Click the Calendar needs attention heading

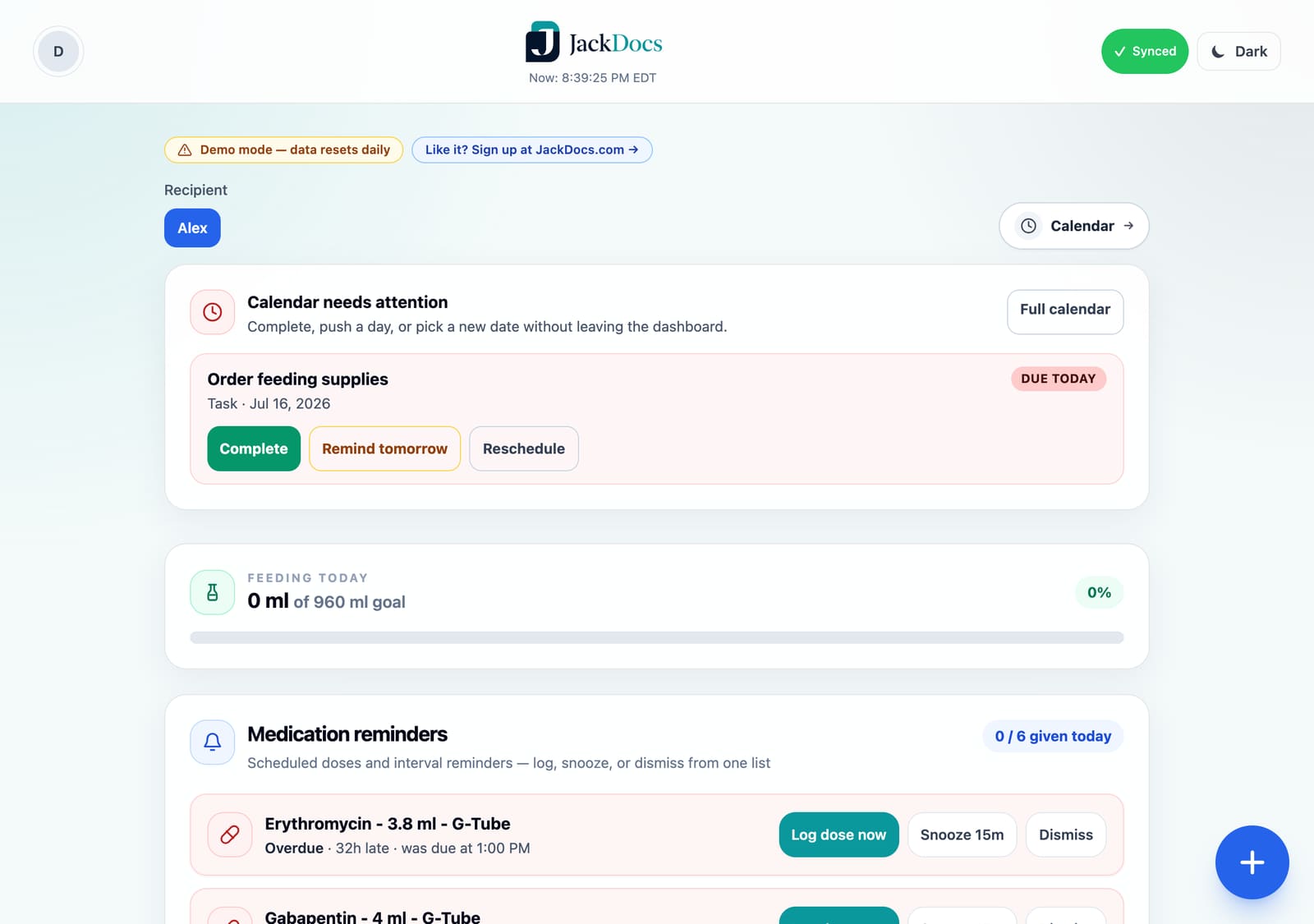(x=347, y=302)
